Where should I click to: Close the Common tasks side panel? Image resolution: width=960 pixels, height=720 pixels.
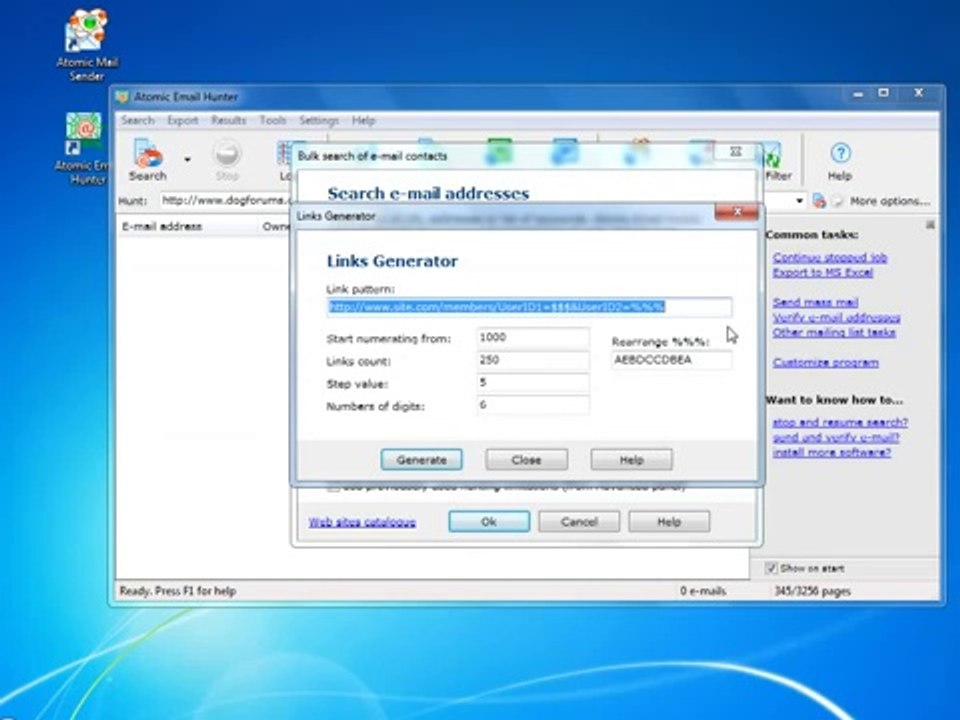pos(930,225)
